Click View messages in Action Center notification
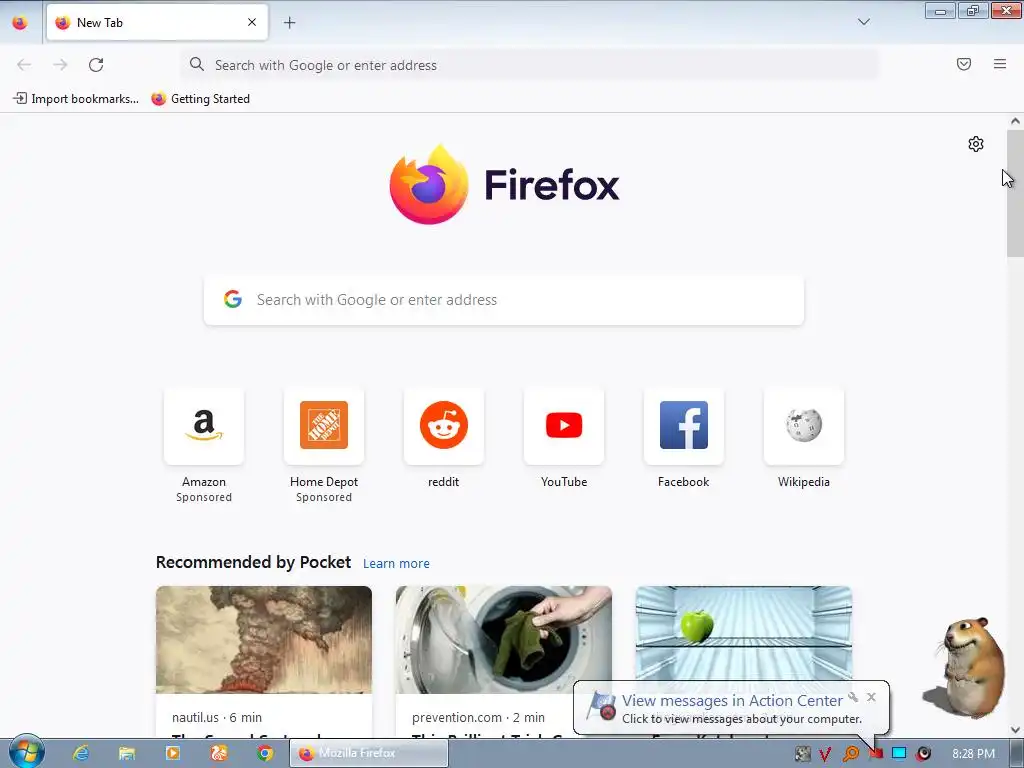The height and width of the screenshot is (768, 1024). (x=731, y=701)
